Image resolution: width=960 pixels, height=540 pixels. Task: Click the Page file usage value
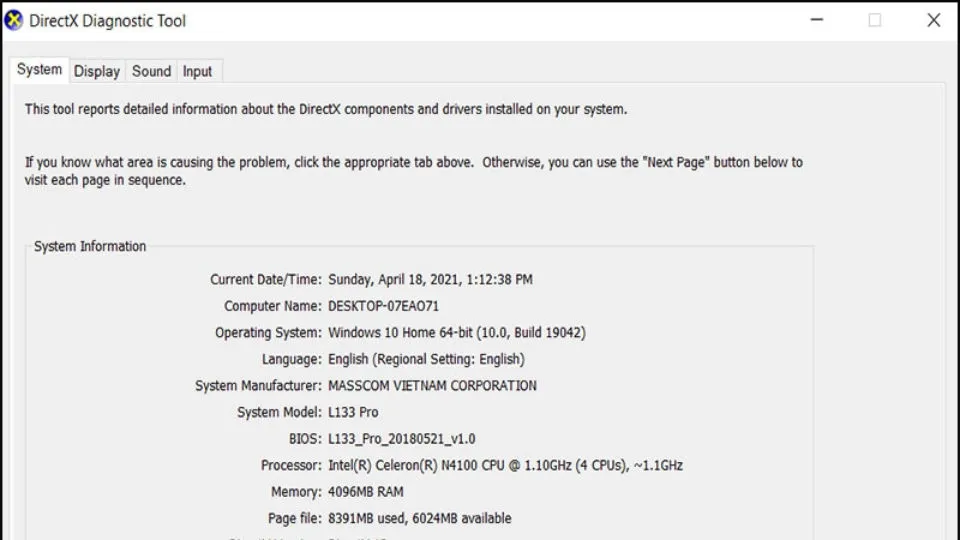(x=419, y=518)
